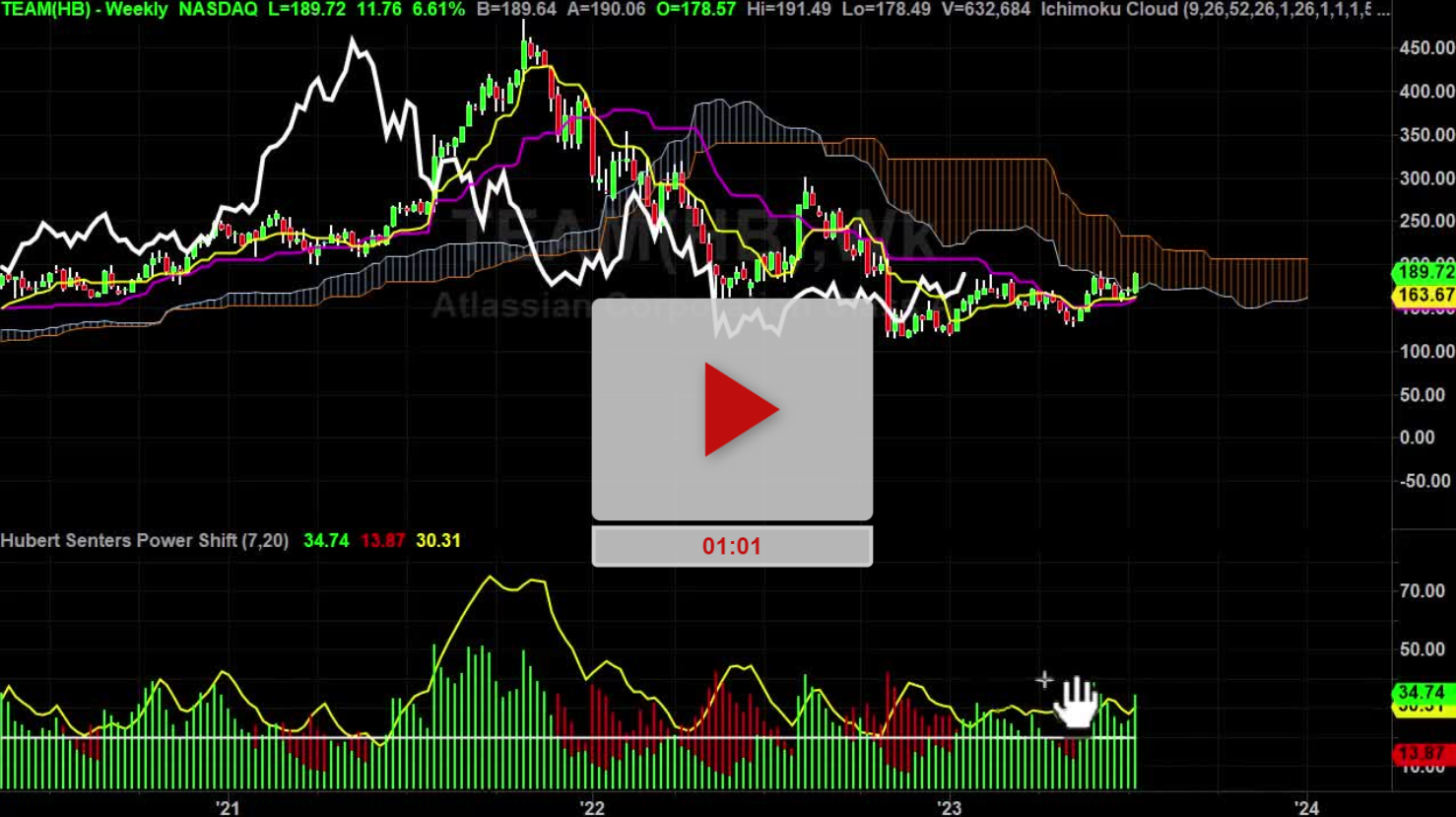Image resolution: width=1456 pixels, height=817 pixels.
Task: Click the NASDAQ exchange label
Action: point(218,10)
